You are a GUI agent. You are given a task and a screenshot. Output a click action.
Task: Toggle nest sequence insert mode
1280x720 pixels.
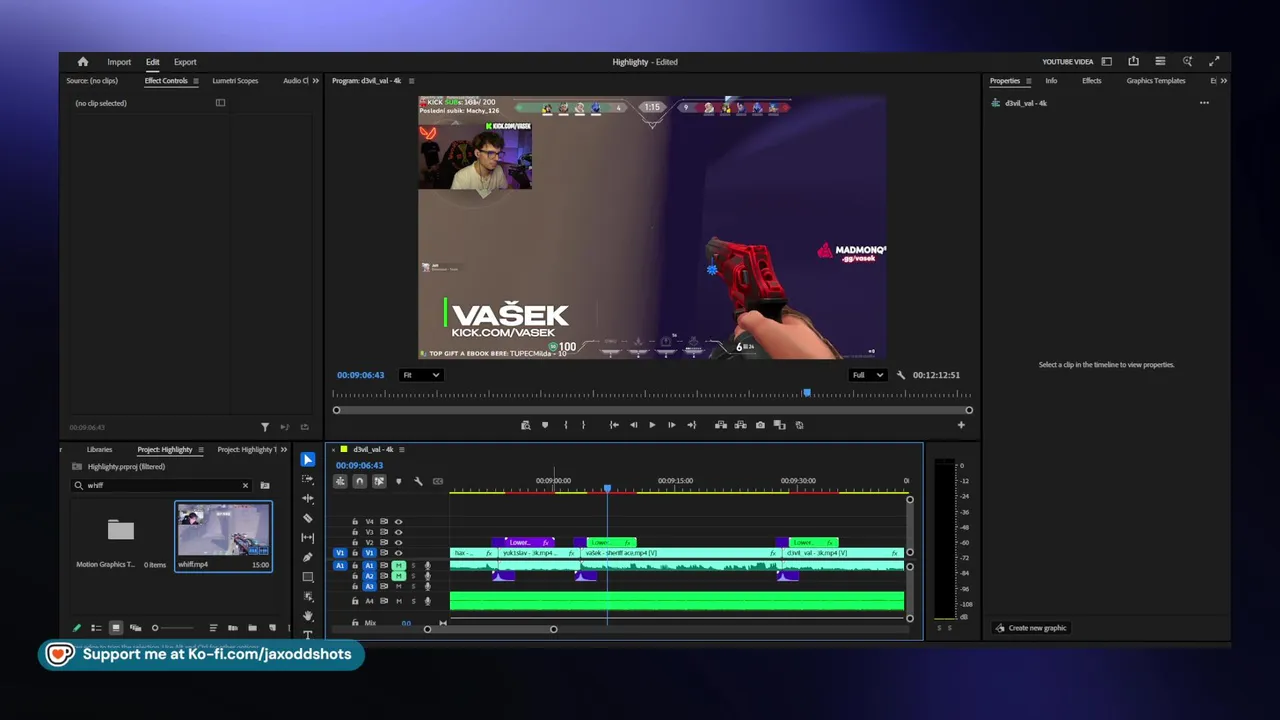pos(340,481)
